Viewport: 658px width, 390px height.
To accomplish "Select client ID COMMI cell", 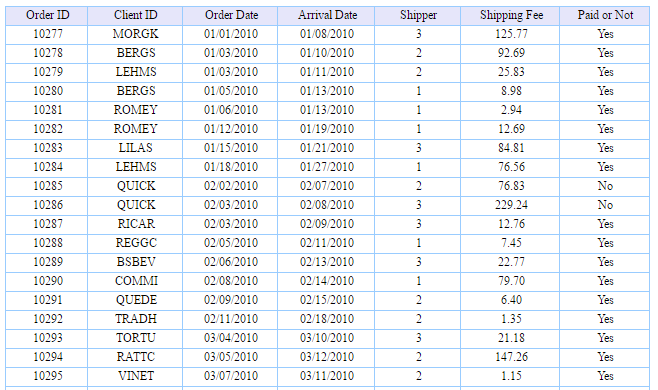I will (x=135, y=281).
